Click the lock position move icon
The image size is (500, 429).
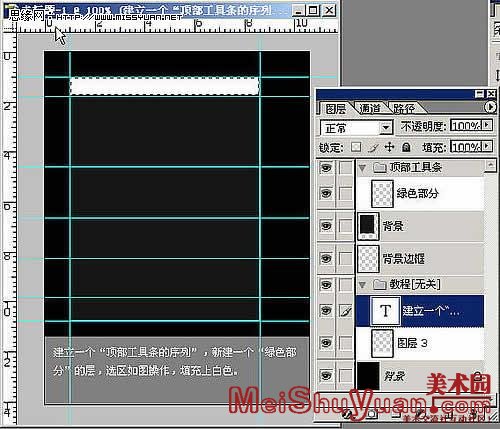(389, 147)
